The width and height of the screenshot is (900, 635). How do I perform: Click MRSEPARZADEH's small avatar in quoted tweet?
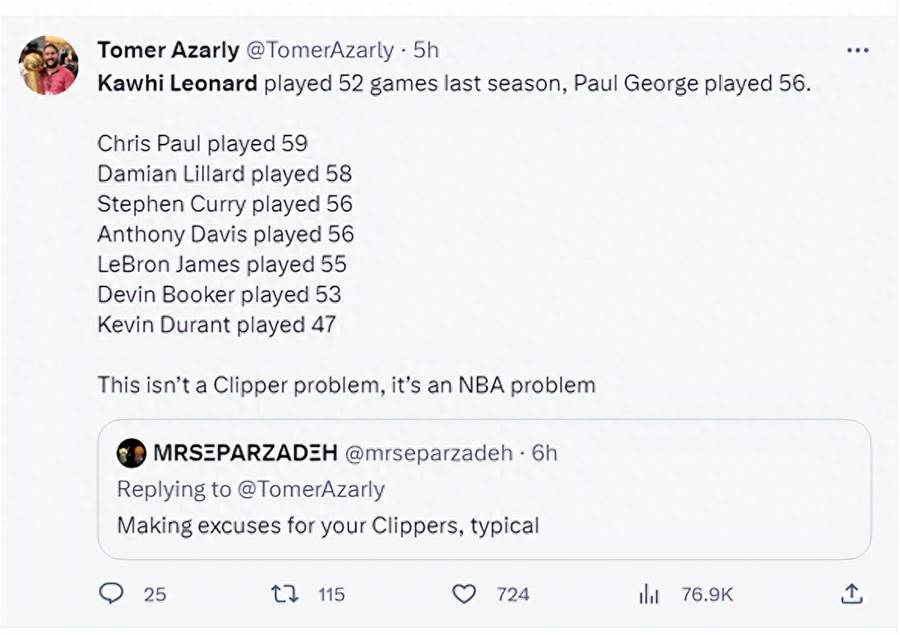point(131,453)
